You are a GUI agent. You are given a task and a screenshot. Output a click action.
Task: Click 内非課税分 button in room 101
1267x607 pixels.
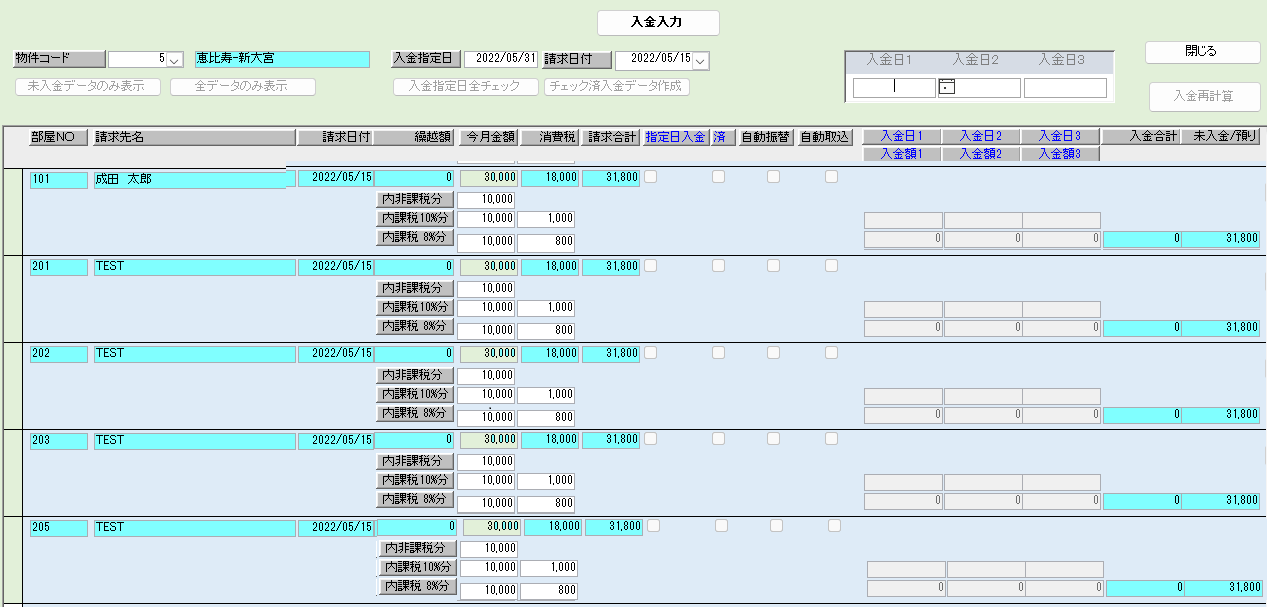tap(415, 200)
